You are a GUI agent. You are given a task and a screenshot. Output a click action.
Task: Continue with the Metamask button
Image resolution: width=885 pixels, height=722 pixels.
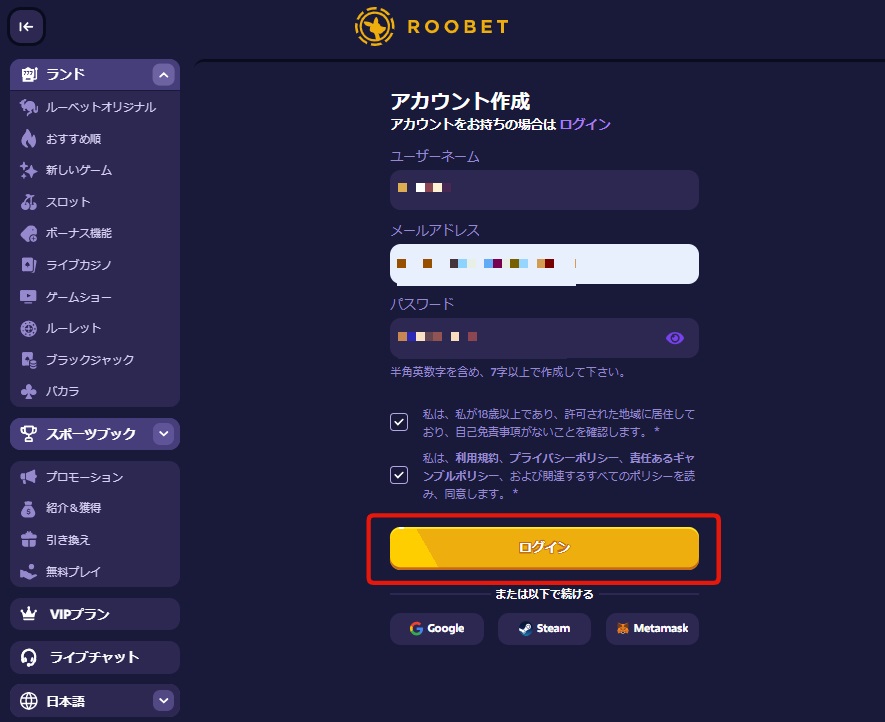click(x=652, y=628)
